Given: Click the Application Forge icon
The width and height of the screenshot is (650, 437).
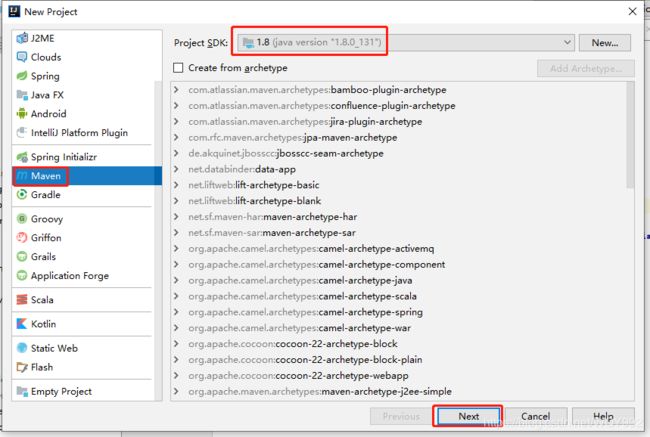Looking at the screenshot, I should pos(22,275).
